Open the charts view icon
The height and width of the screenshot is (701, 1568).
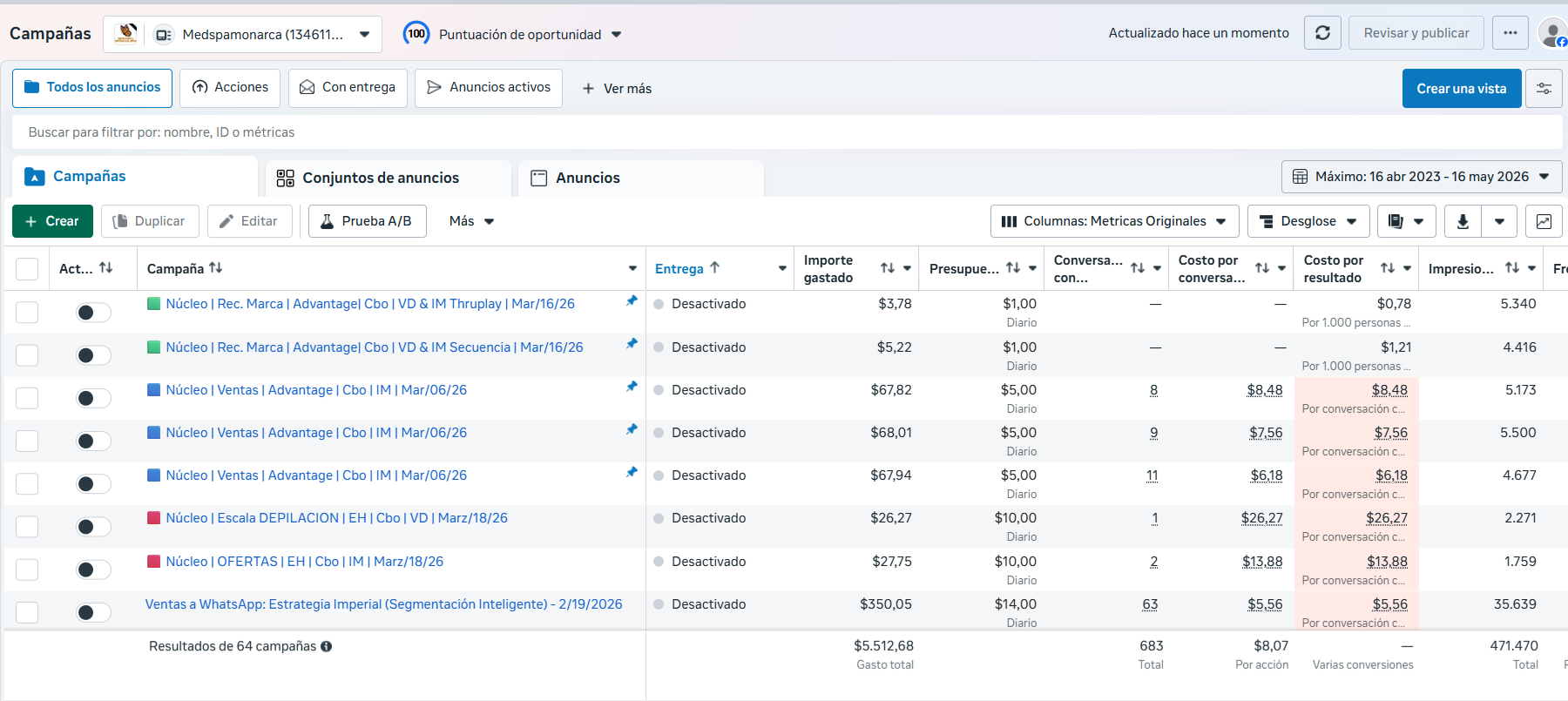[1544, 221]
